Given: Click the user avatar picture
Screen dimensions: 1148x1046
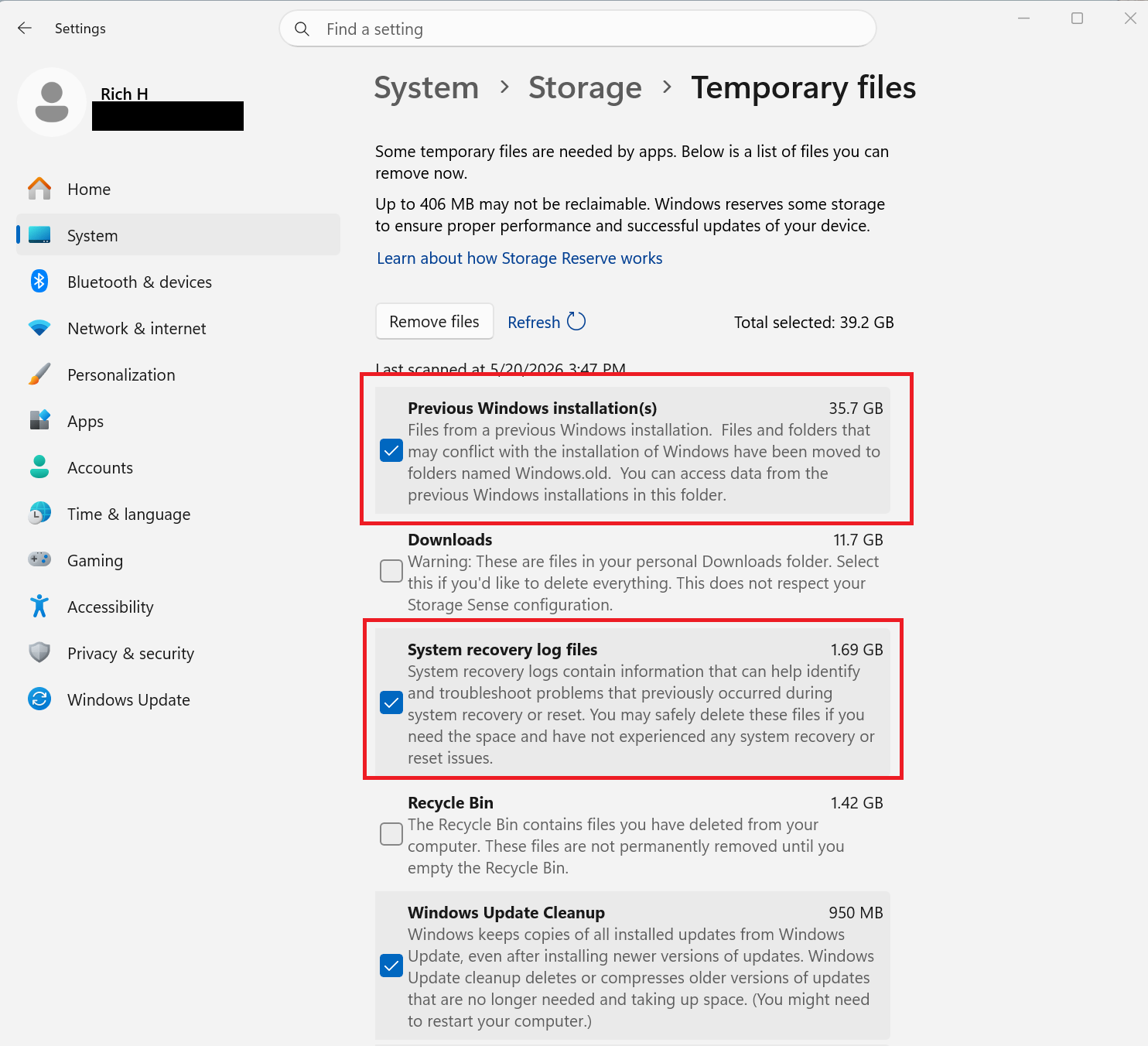Looking at the screenshot, I should [x=52, y=102].
